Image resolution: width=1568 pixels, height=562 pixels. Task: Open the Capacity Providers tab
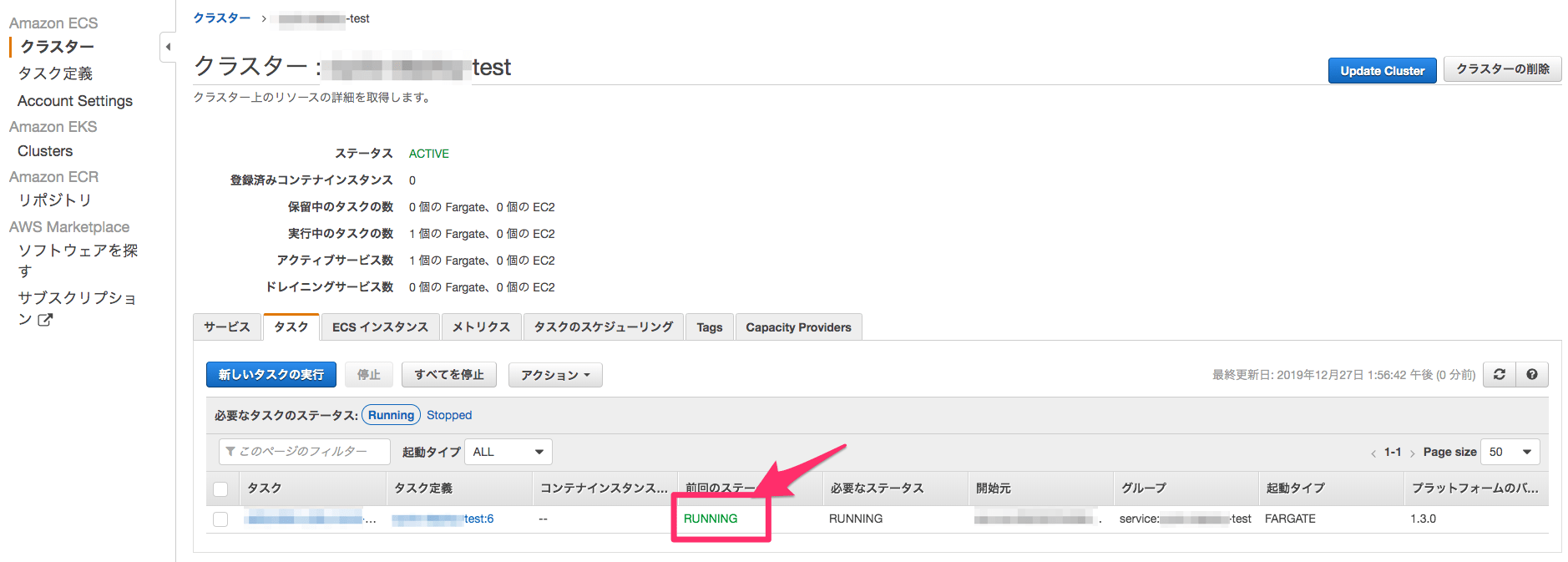(x=798, y=327)
